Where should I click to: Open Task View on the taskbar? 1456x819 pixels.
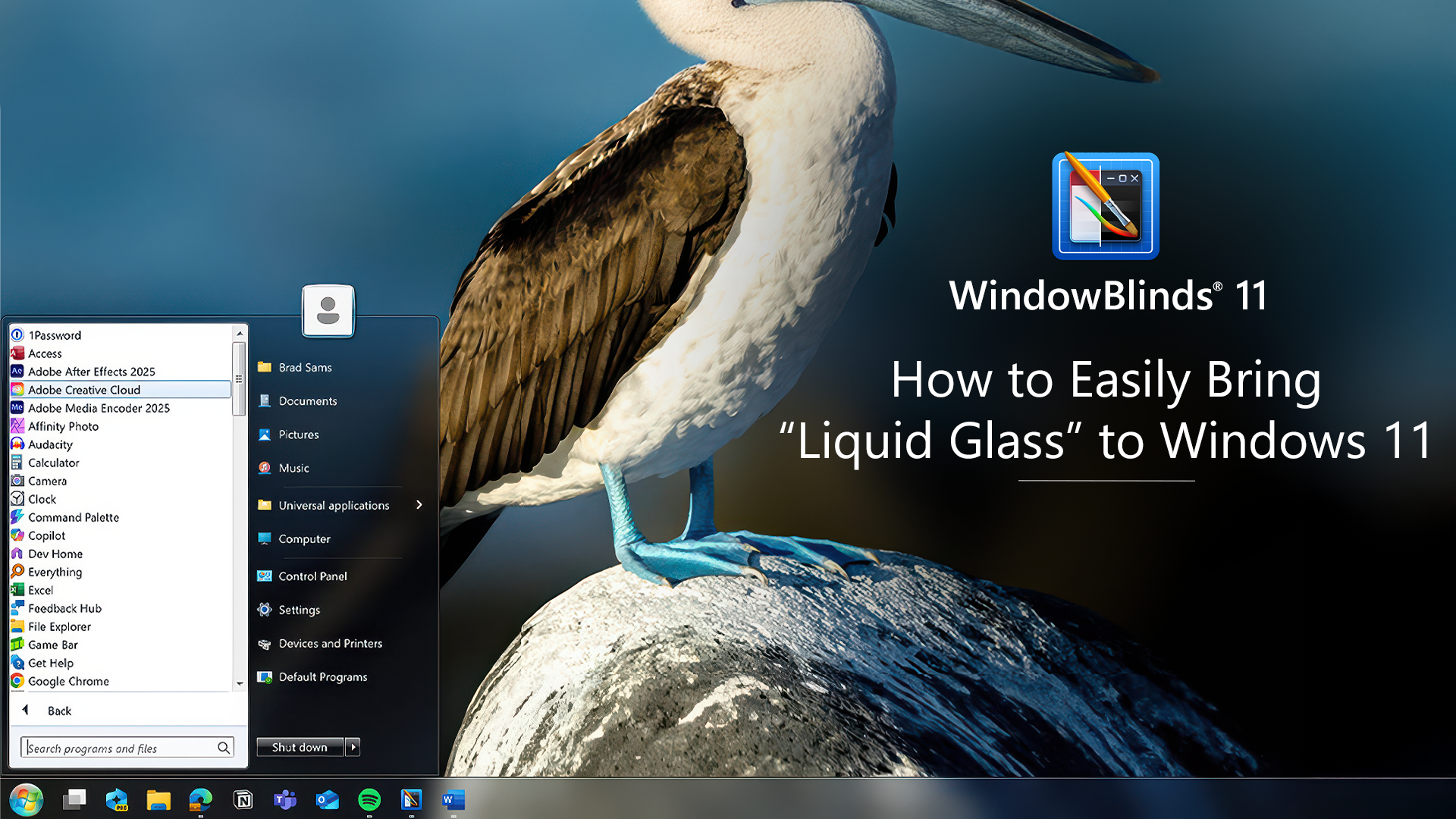(x=74, y=799)
